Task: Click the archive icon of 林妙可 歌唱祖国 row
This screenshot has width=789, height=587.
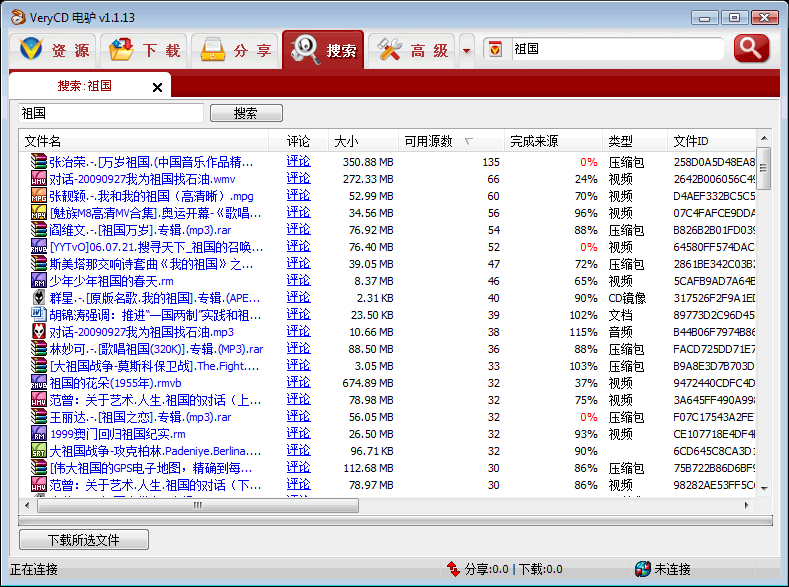Action: tap(39, 349)
